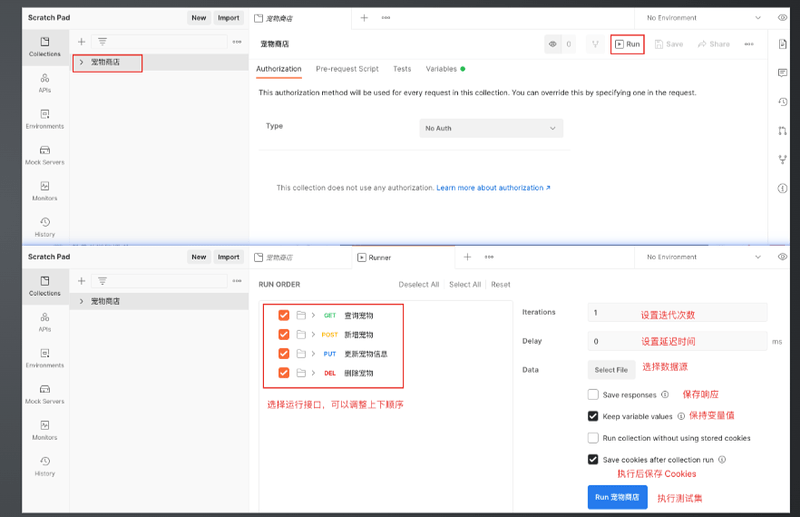Open the pull requests icon in right sidebar
800x517 pixels.
click(782, 131)
